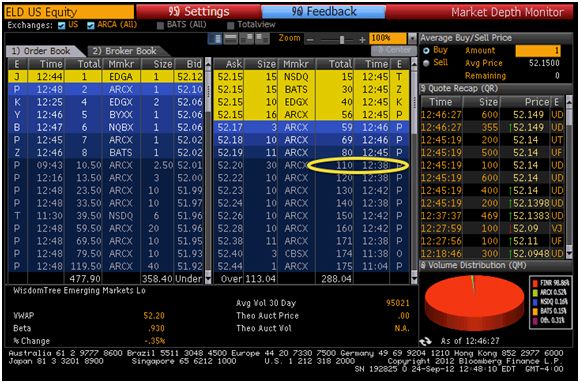Select the NSDQ bid row at 51.96

point(106,216)
